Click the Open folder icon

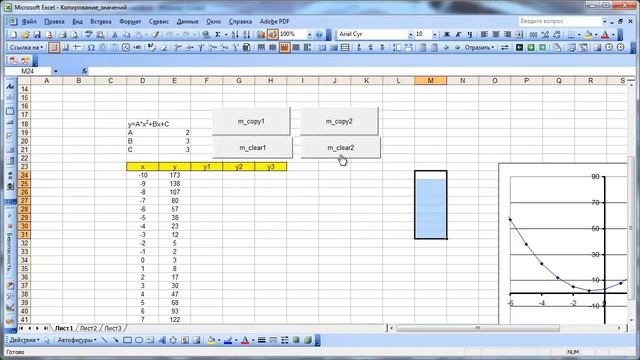coord(25,35)
